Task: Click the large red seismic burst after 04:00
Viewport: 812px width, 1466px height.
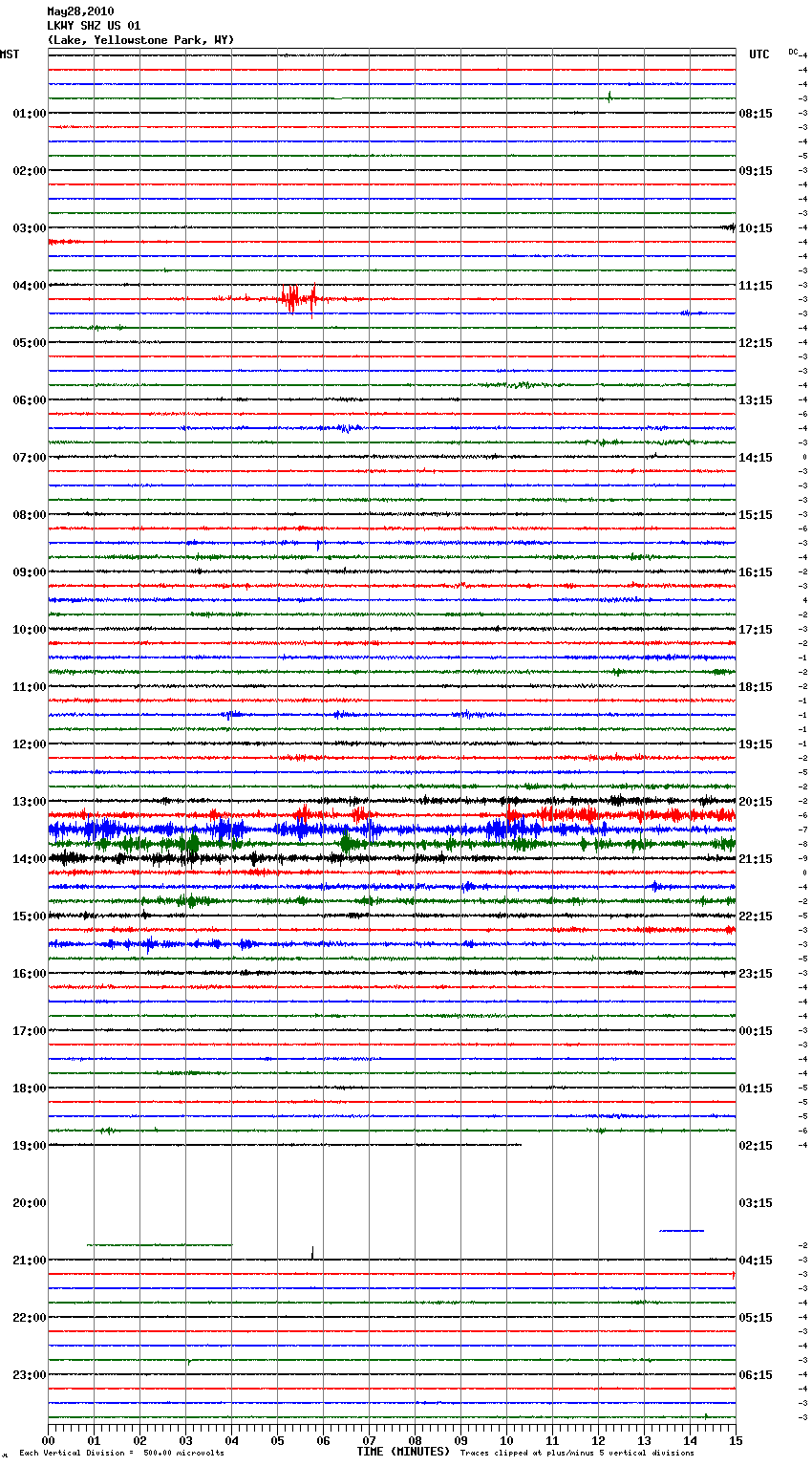Action: point(299,299)
